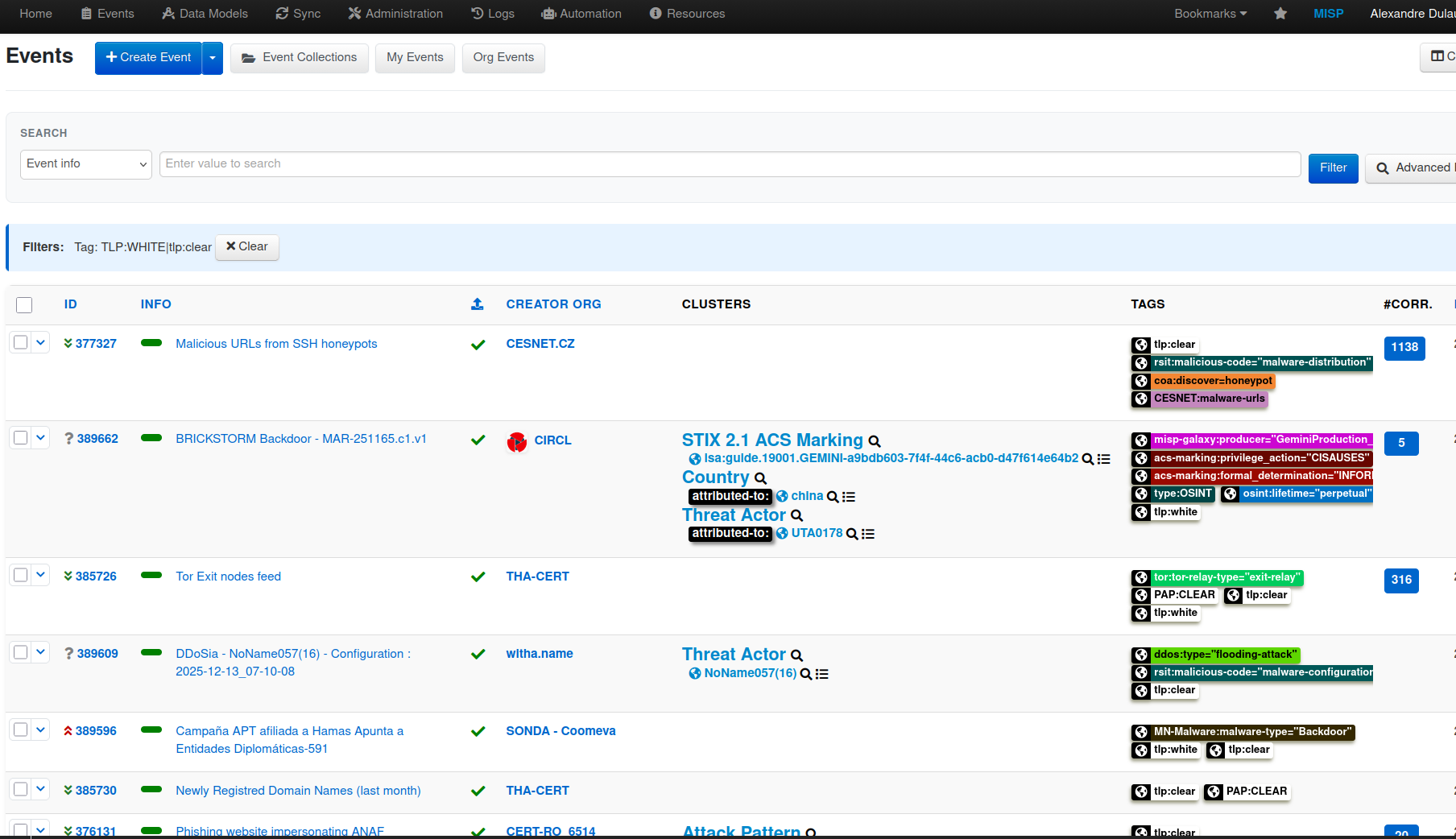Click the Filter button
Screen dimensions: 1456x839
[1333, 168]
